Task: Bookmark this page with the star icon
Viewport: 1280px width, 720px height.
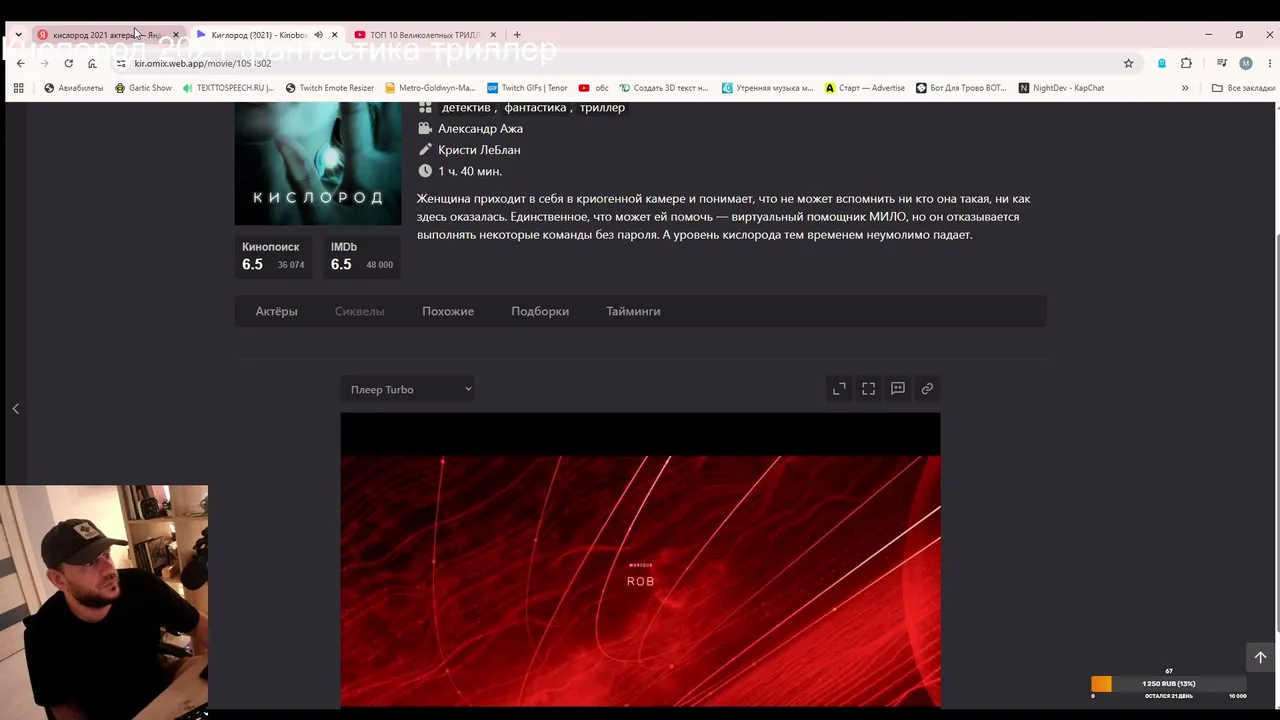Action: click(x=1129, y=63)
